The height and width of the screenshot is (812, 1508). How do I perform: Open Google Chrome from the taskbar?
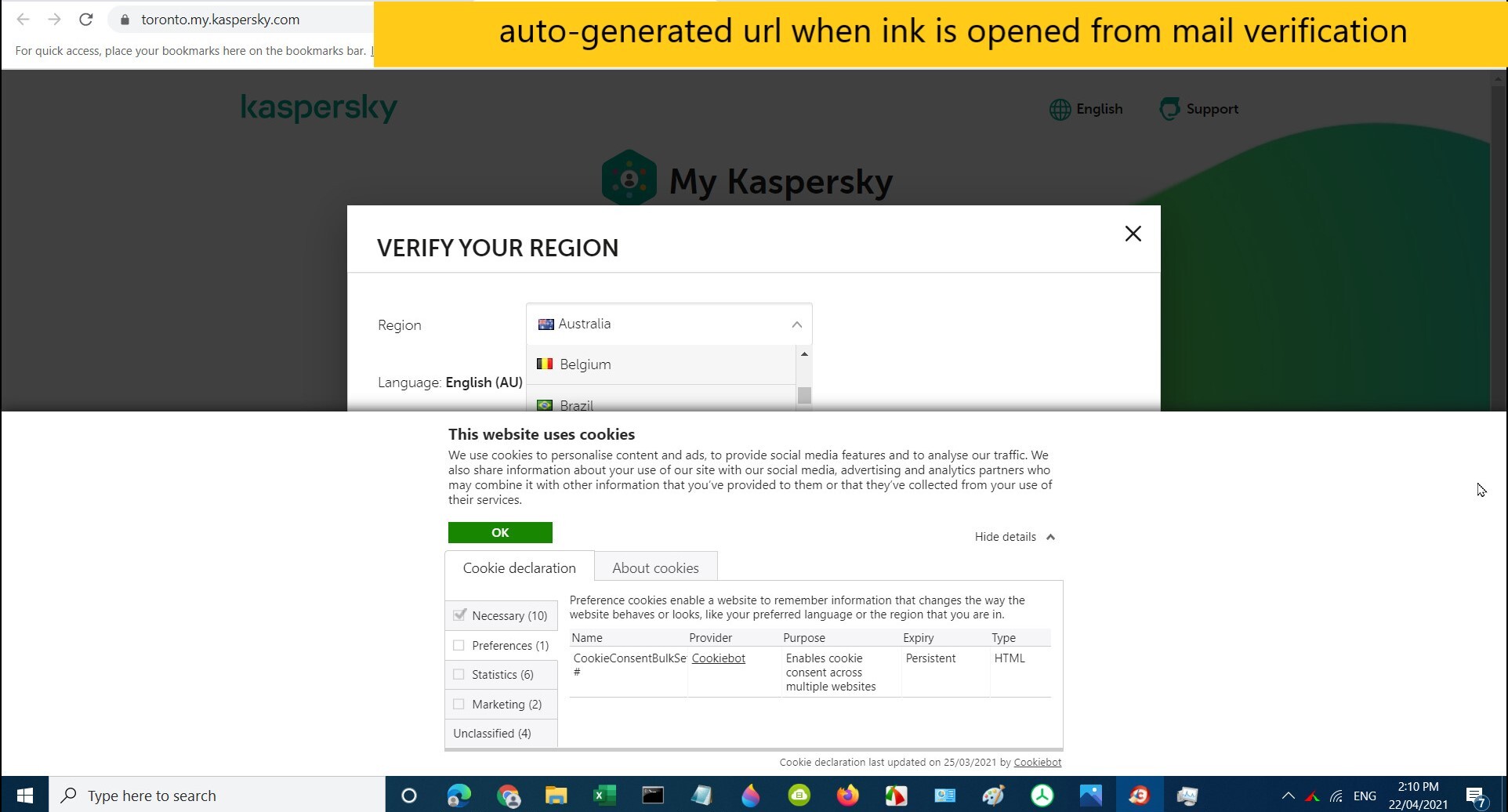[509, 796]
